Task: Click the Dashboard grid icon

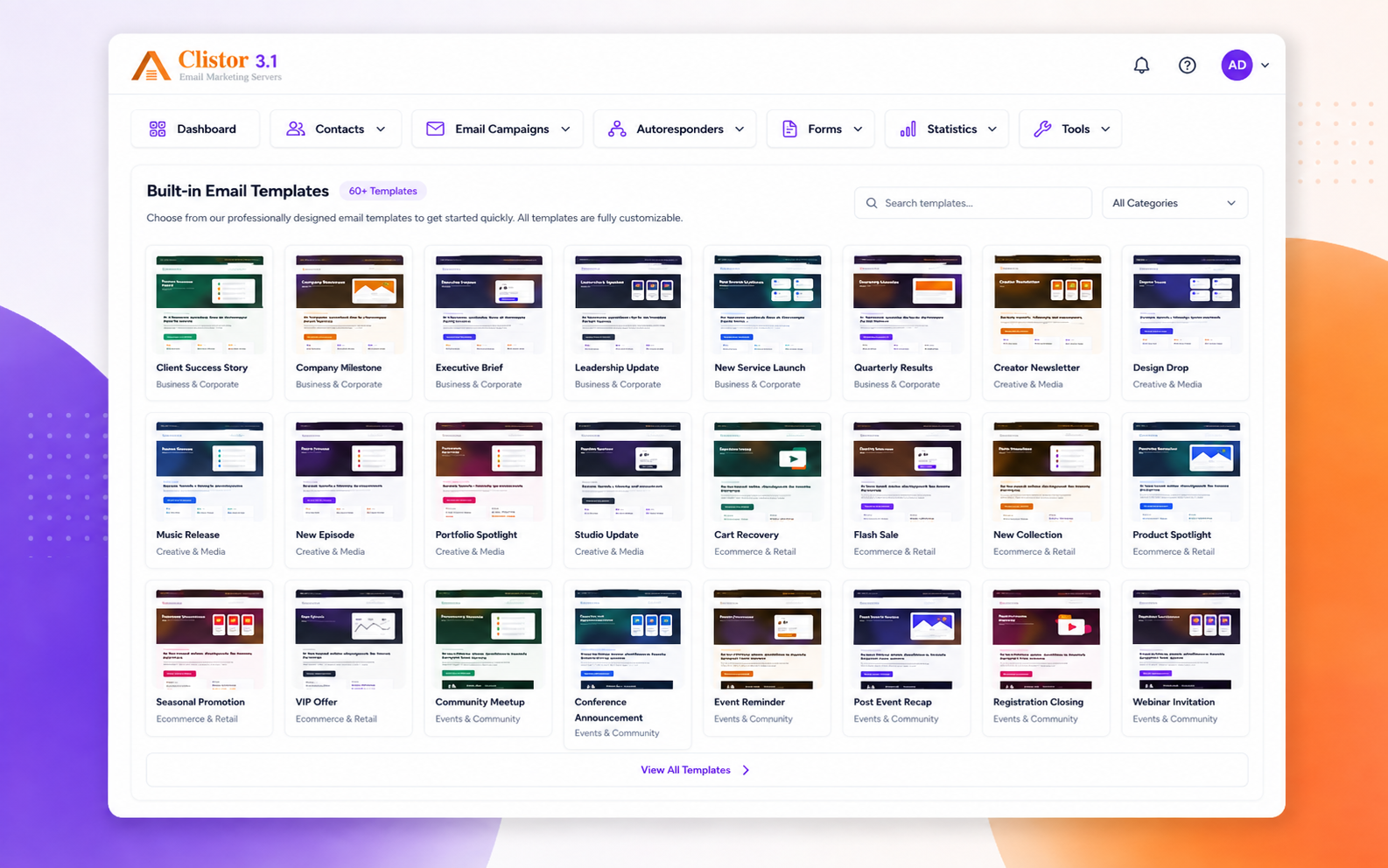Action: 158,129
